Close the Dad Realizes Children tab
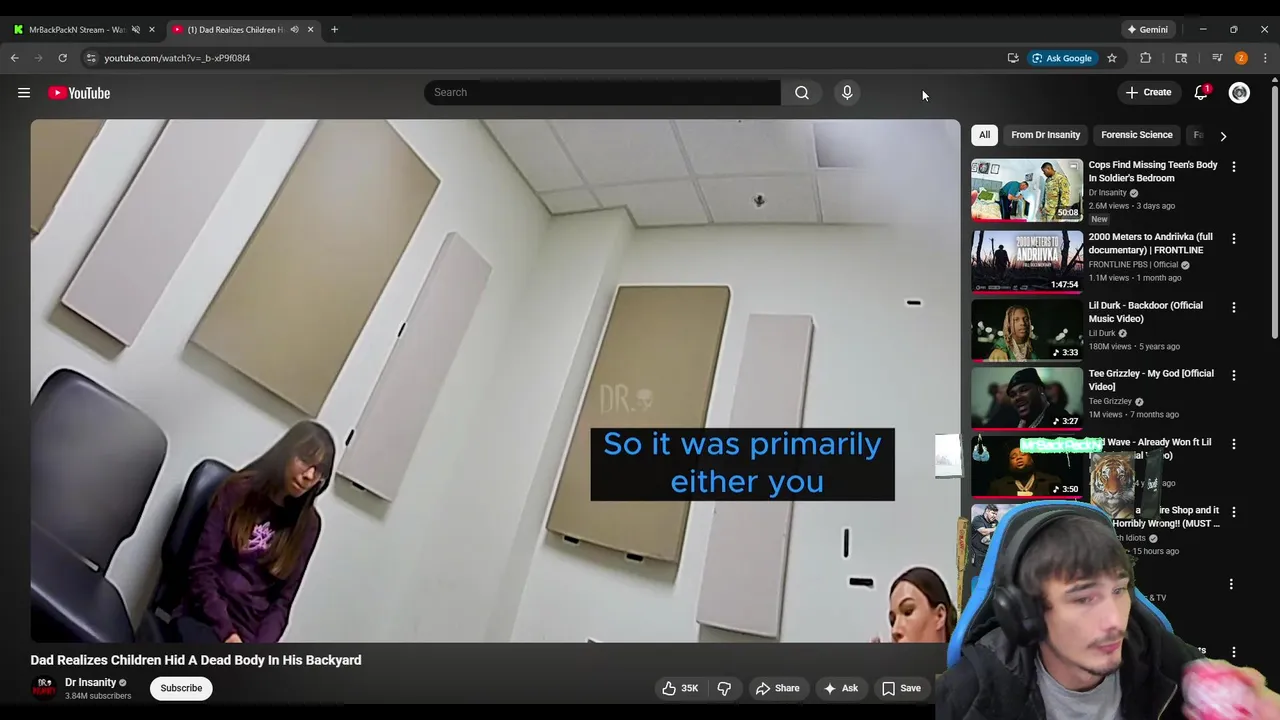This screenshot has width=1280, height=720. click(x=310, y=30)
